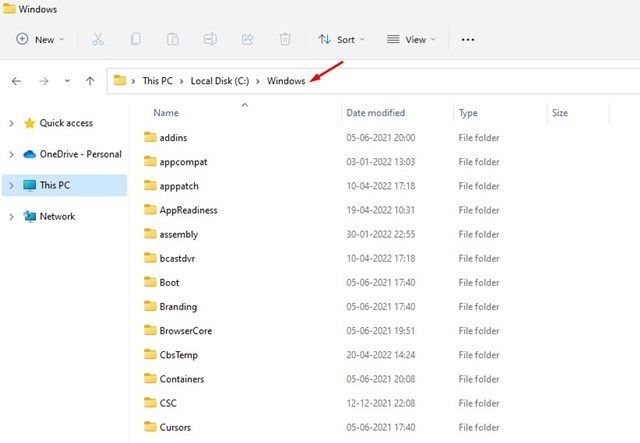Open Recent locations dropdown chevron
640x443 pixels.
pyautogui.click(x=67, y=81)
